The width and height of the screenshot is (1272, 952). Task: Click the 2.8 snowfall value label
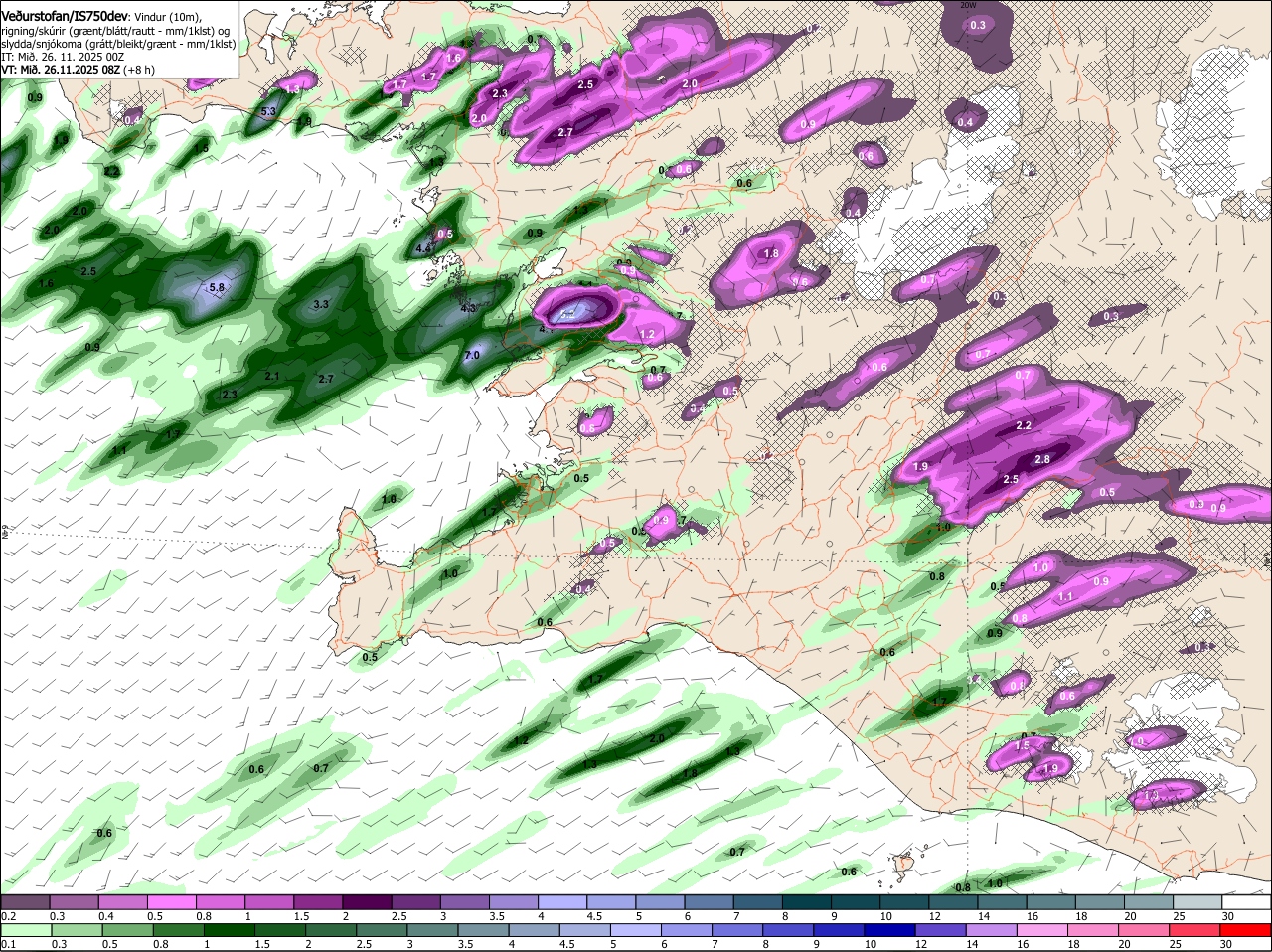[1042, 459]
